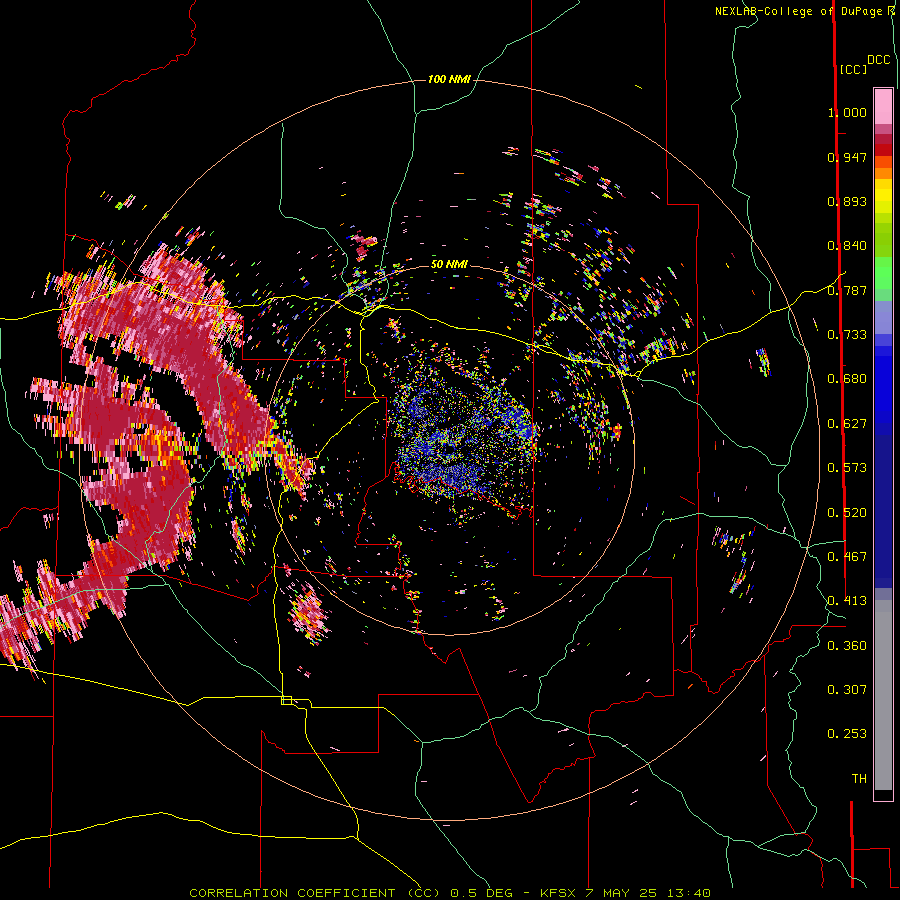The height and width of the screenshot is (900, 900).
Task: Click the [CC] legend title
Action: 852,69
